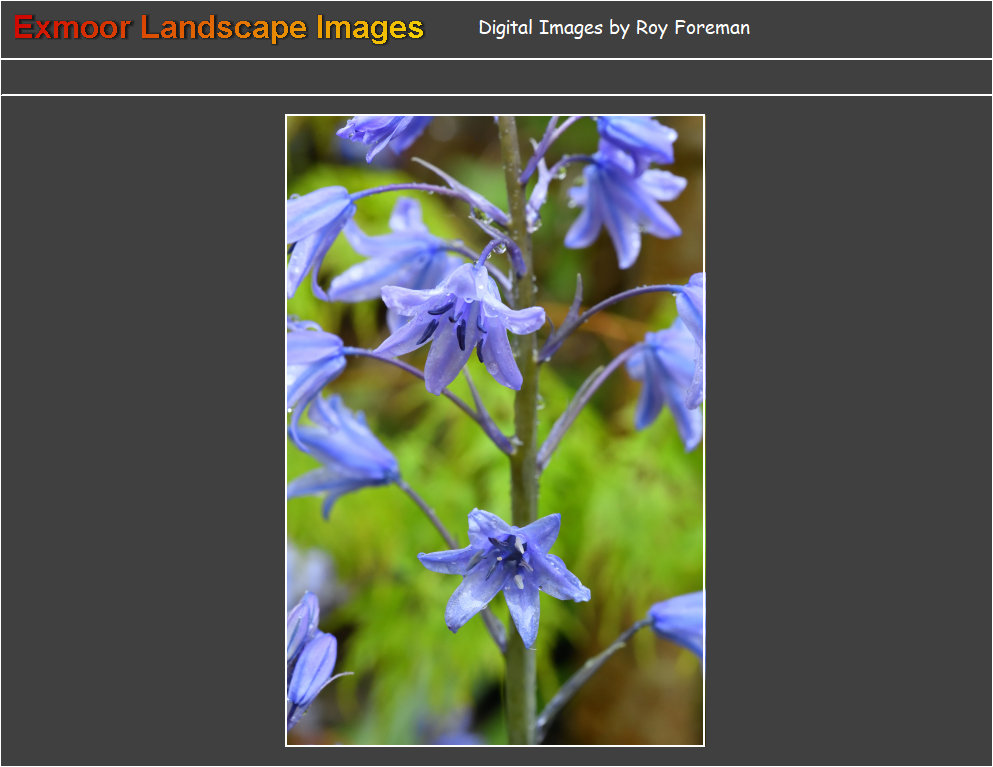
Task: Click the empty grey area right of photo
Action: coord(850,430)
